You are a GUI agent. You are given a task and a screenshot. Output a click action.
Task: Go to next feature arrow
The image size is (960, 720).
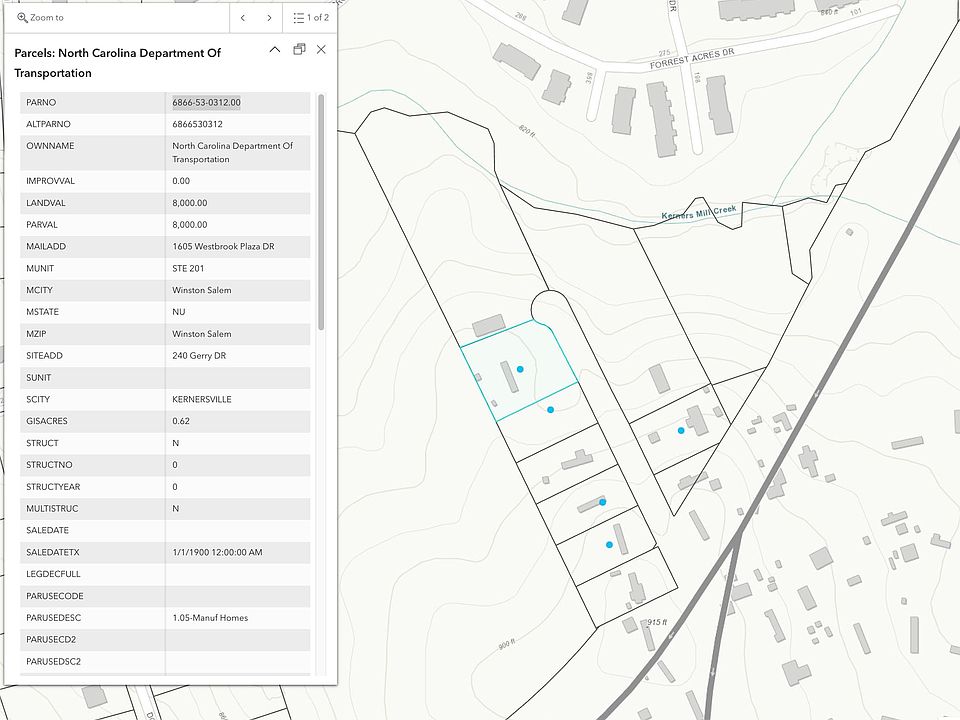(269, 18)
